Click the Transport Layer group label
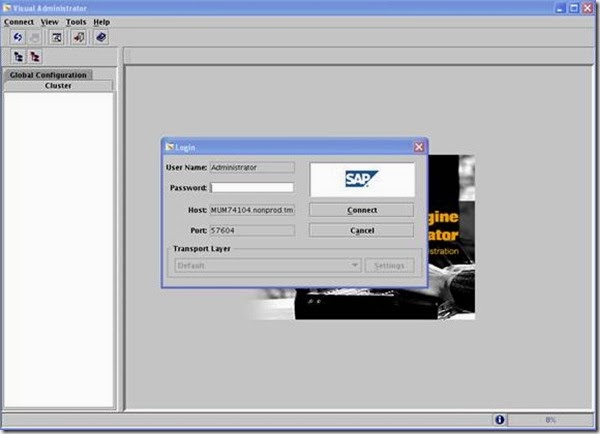The width and height of the screenshot is (600, 434). coord(202,249)
